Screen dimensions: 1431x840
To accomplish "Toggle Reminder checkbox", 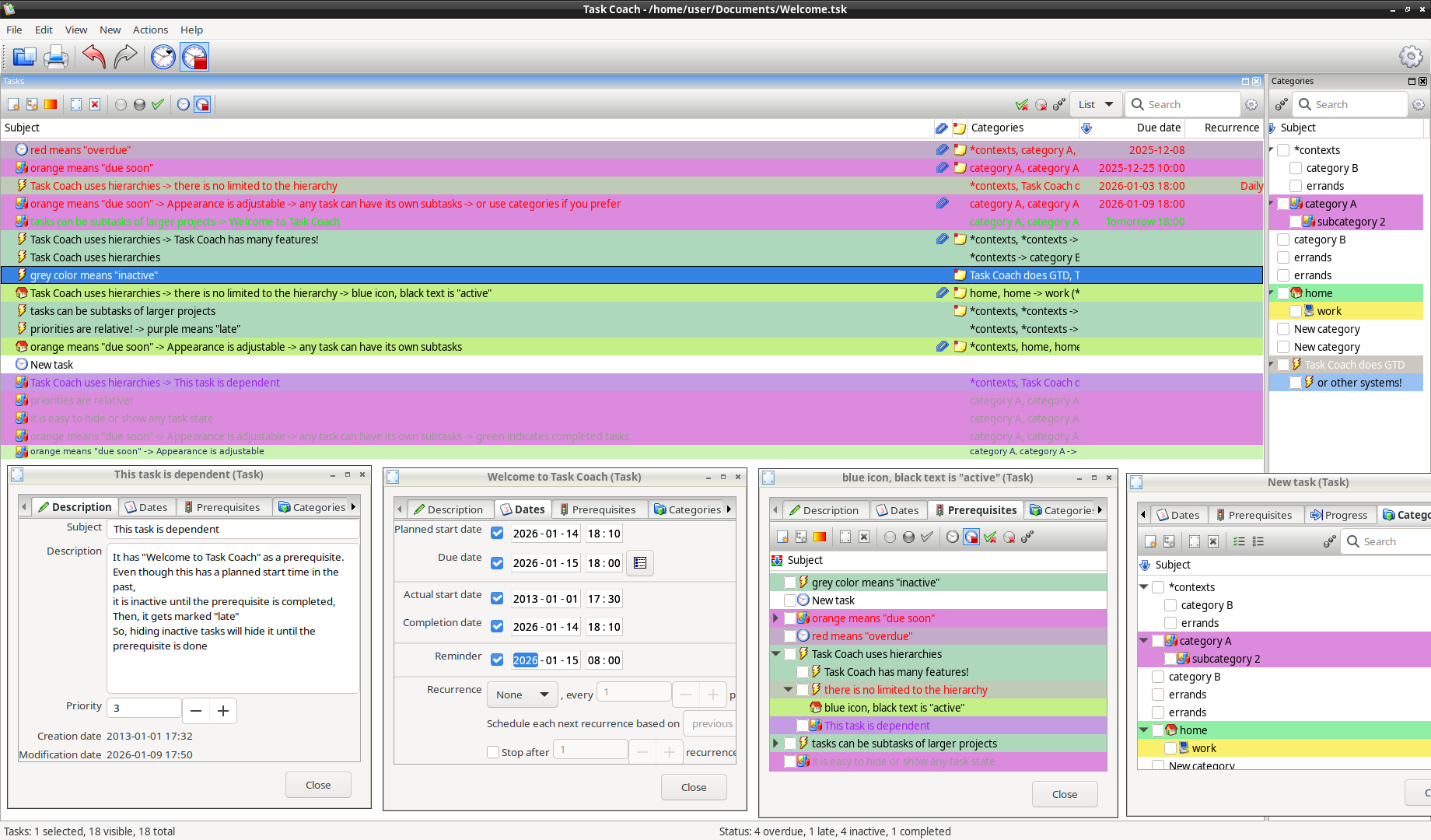I will pyautogui.click(x=497, y=660).
